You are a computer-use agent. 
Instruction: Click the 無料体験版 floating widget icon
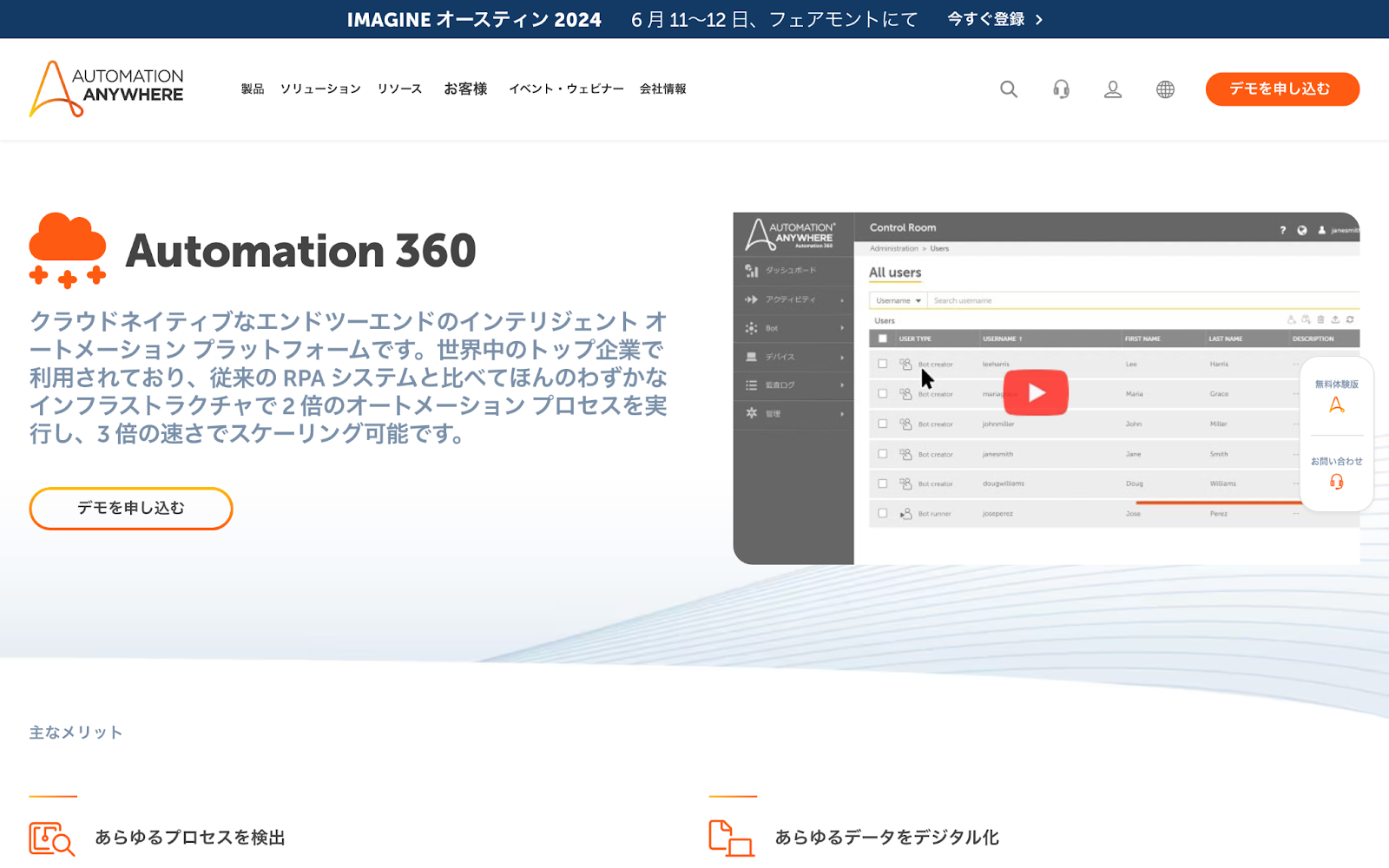[x=1337, y=404]
